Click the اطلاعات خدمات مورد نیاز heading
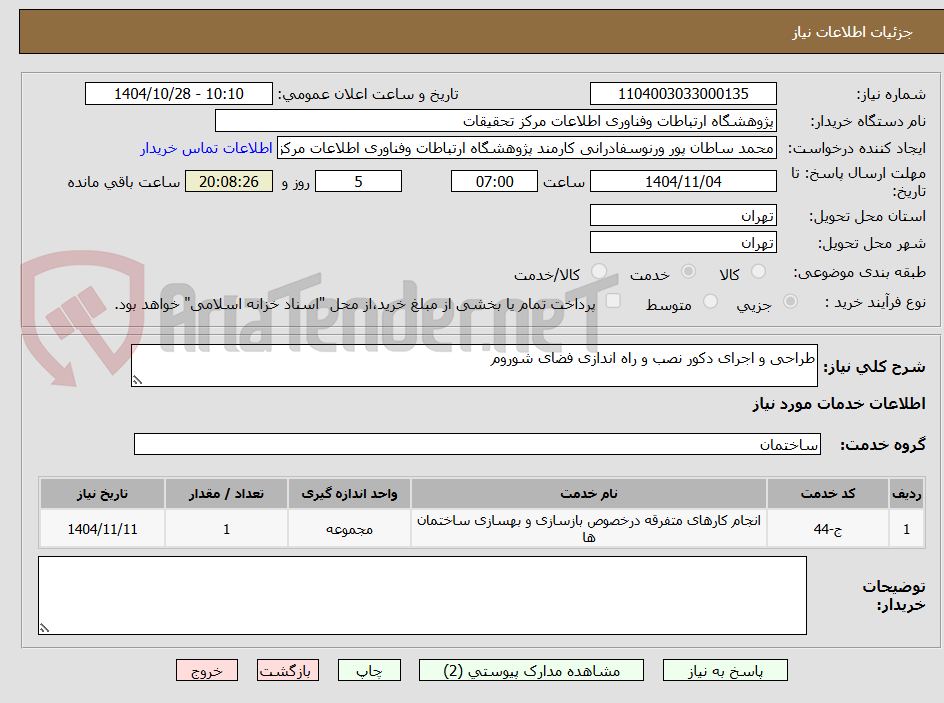Viewport: 944px width, 703px height. coord(839,403)
